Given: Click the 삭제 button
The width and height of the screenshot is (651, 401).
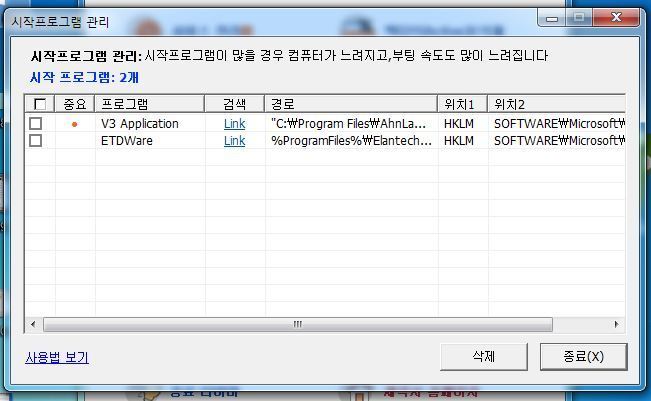Looking at the screenshot, I should click(x=484, y=357).
